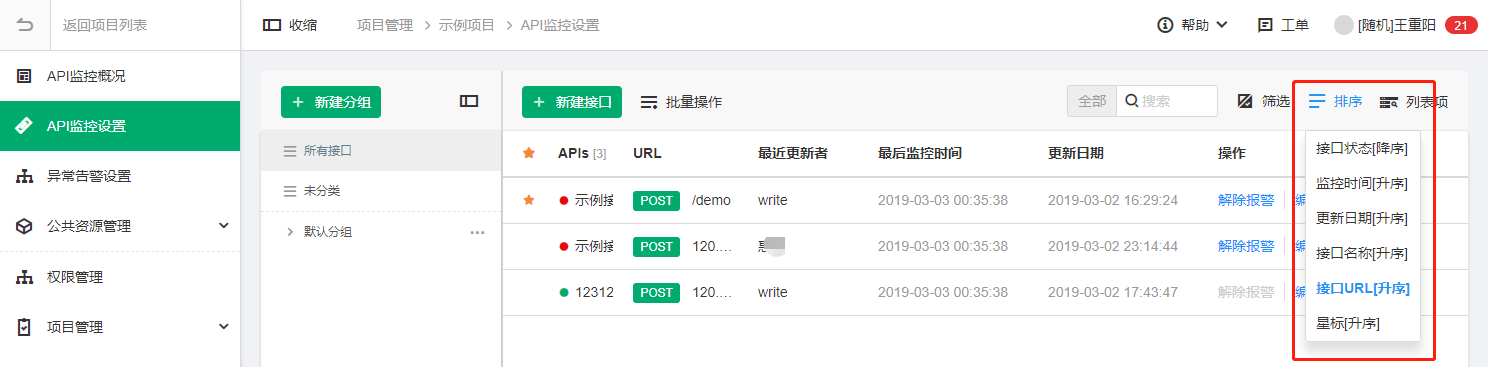Toggle the star on the /demo row

pyautogui.click(x=529, y=200)
